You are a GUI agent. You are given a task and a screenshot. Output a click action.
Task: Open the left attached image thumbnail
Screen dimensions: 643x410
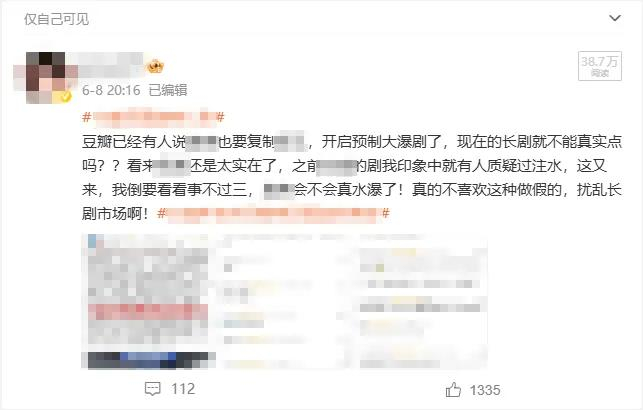[x=148, y=301]
